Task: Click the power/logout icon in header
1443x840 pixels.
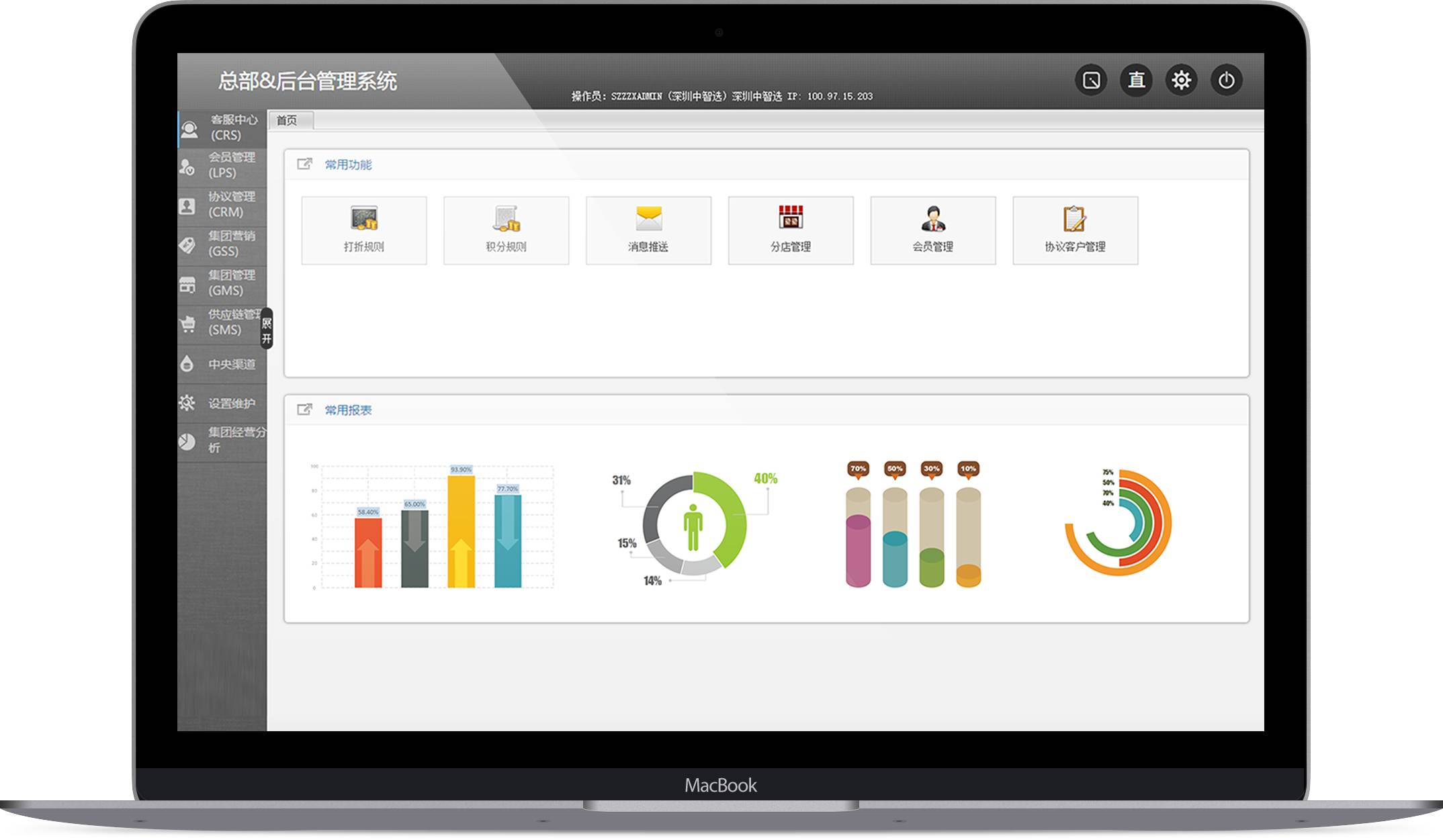Action: click(1226, 81)
